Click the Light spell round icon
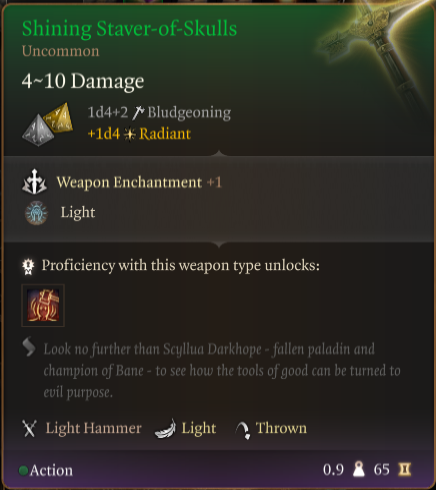Screen dimensions: 436x490 [x=36, y=213]
